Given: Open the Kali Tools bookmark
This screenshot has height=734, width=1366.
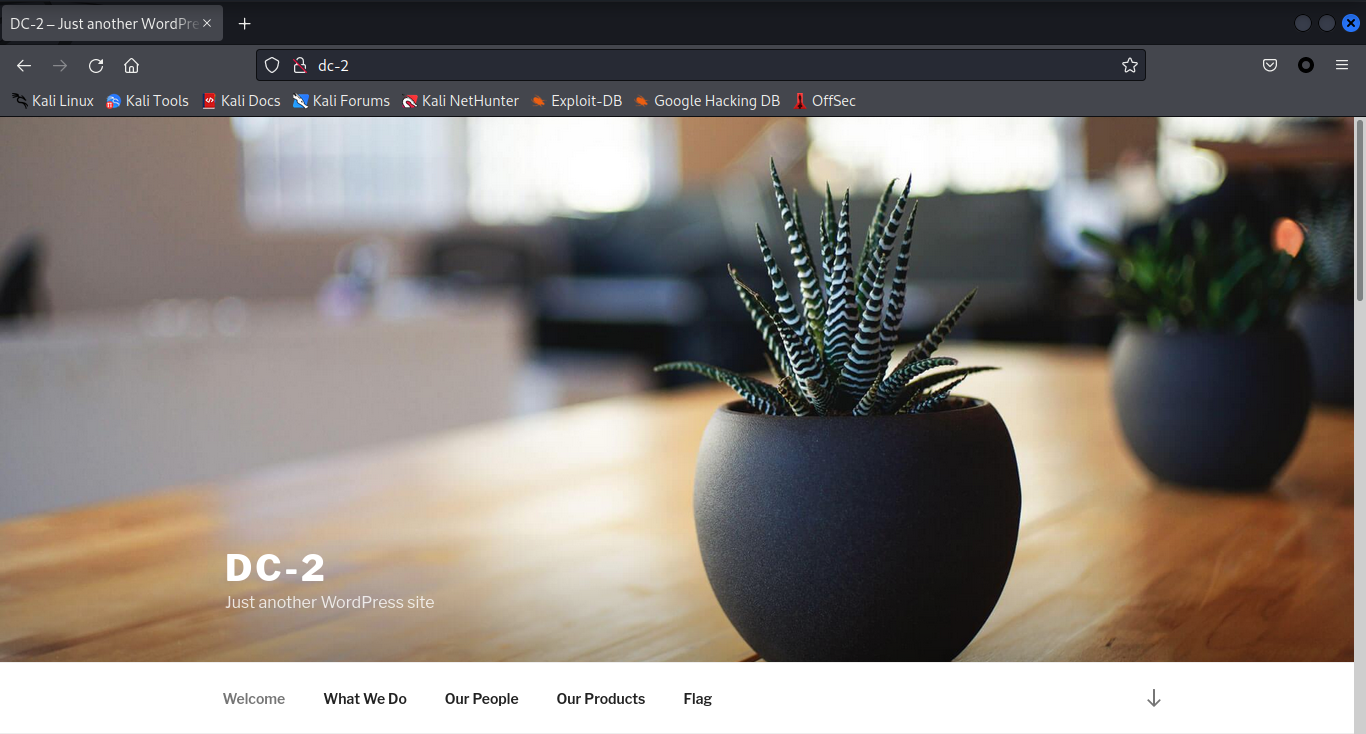Looking at the screenshot, I should [x=147, y=101].
